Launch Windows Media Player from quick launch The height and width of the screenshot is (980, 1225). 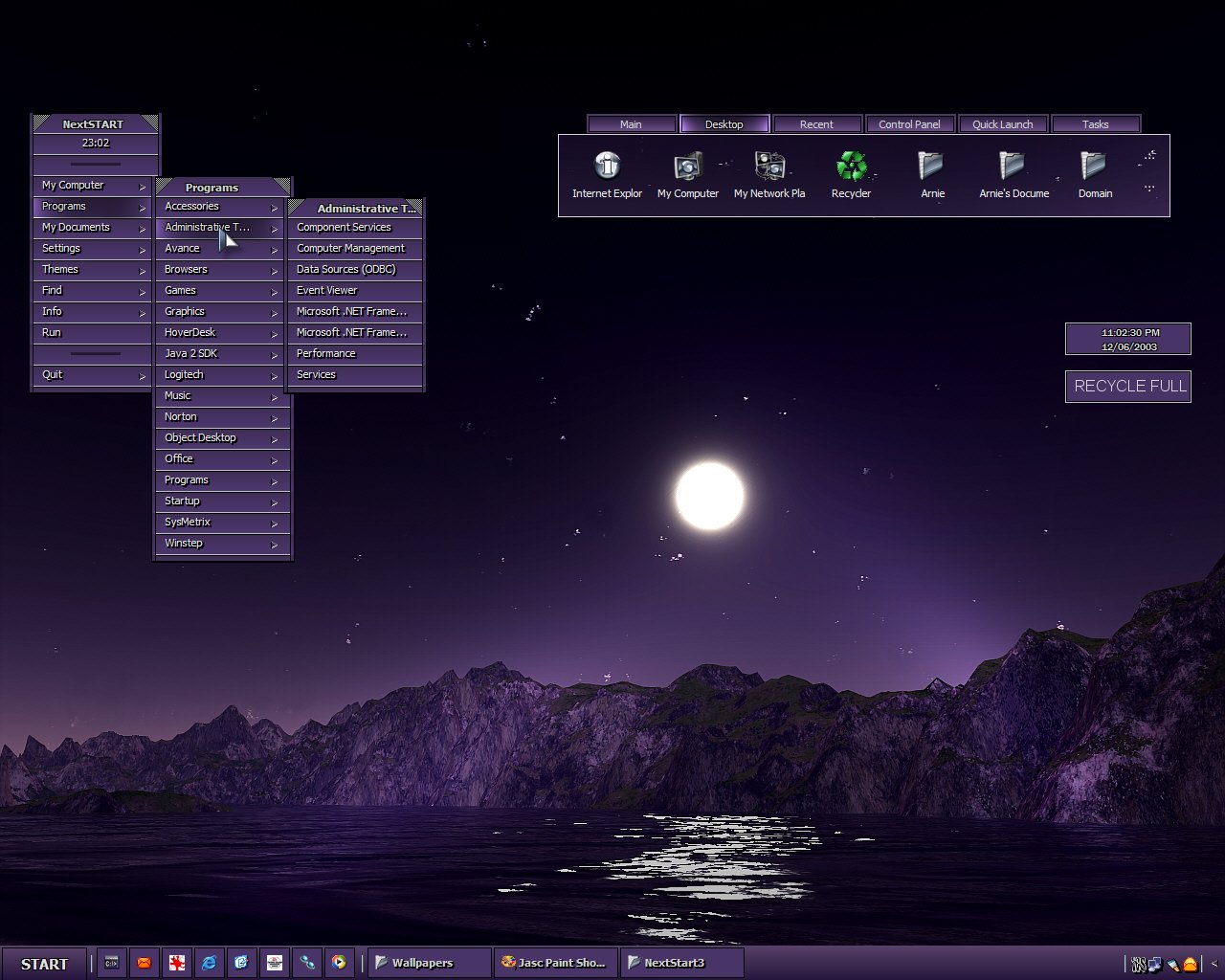click(340, 963)
